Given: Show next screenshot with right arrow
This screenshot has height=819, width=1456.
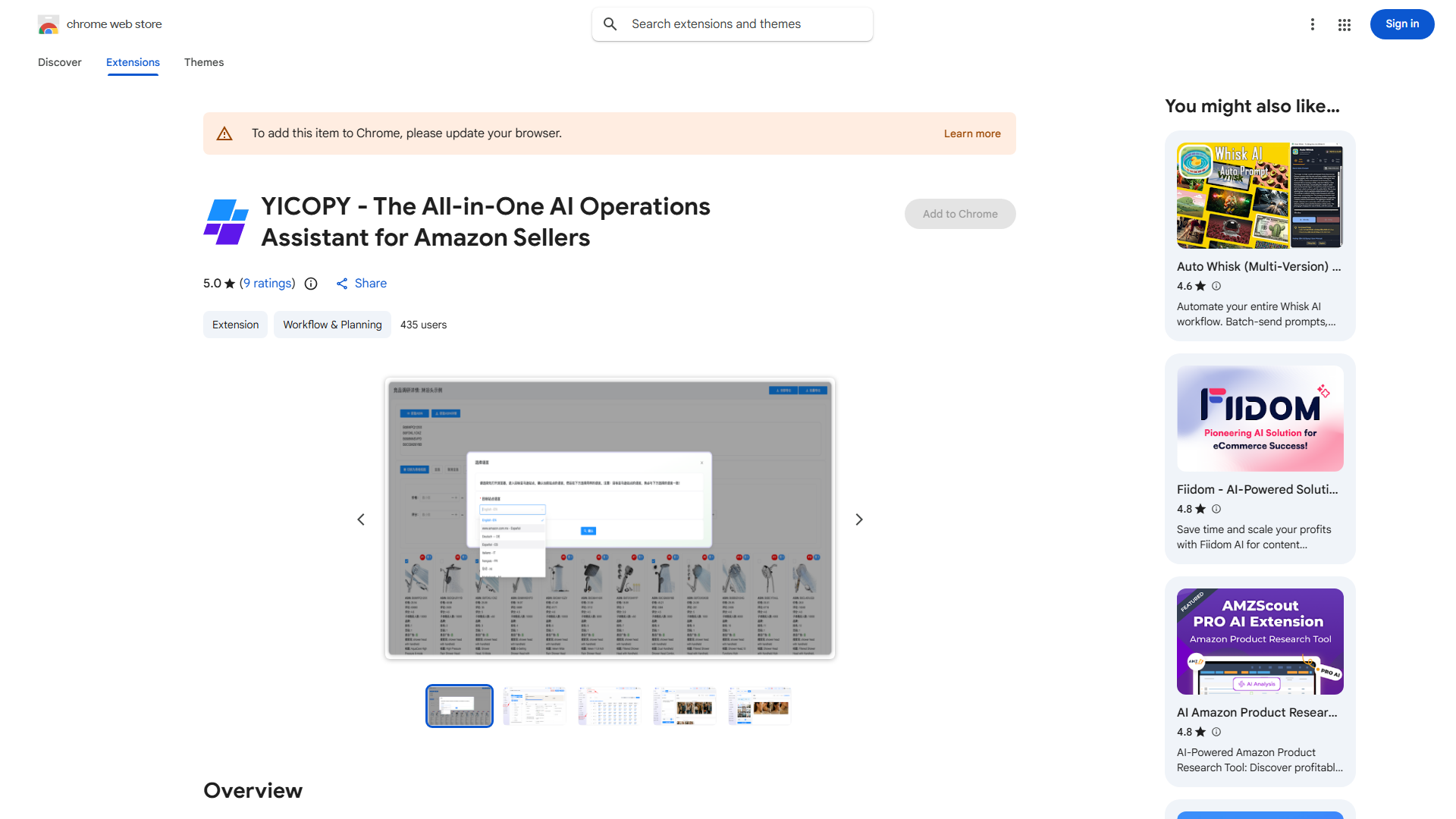Looking at the screenshot, I should (859, 519).
